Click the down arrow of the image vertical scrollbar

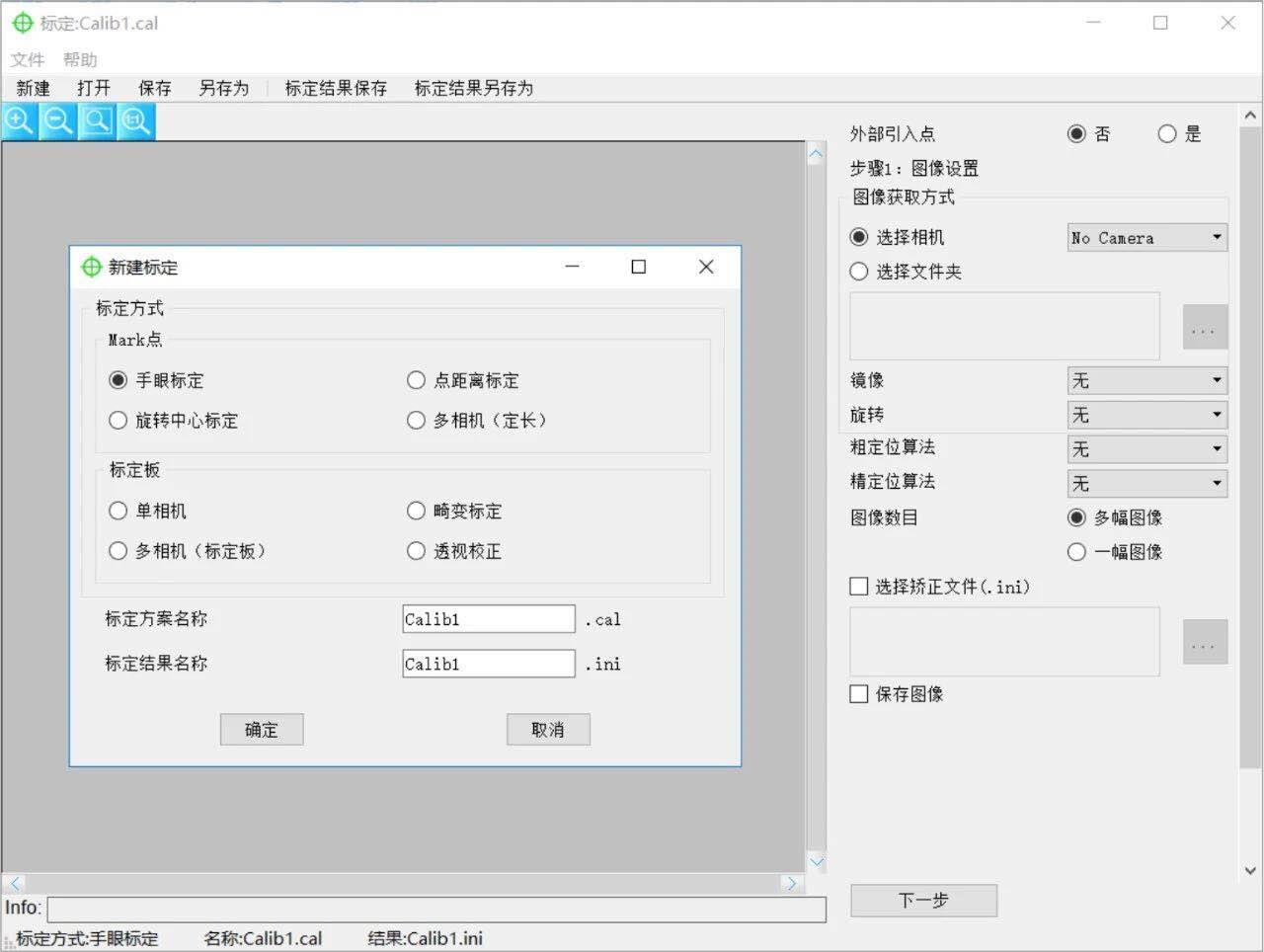pyautogui.click(x=816, y=861)
